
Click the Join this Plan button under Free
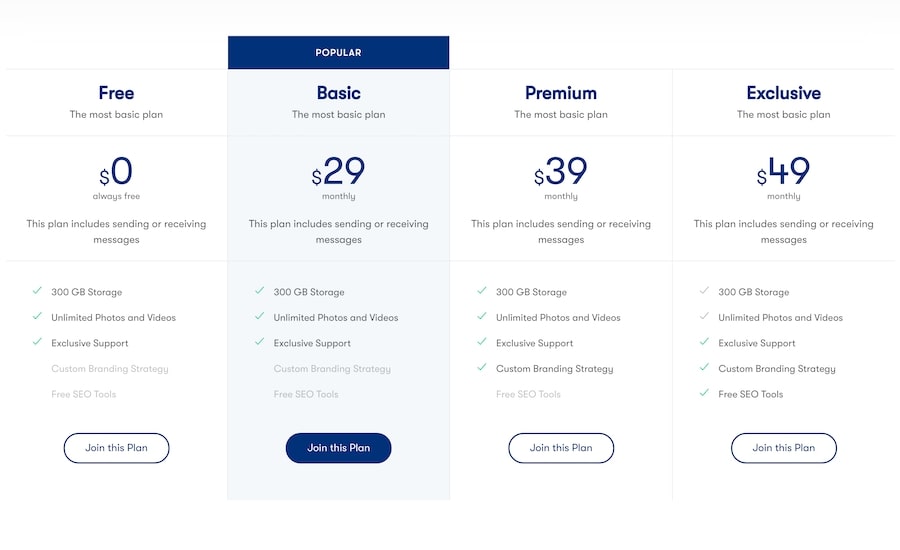[x=116, y=448]
